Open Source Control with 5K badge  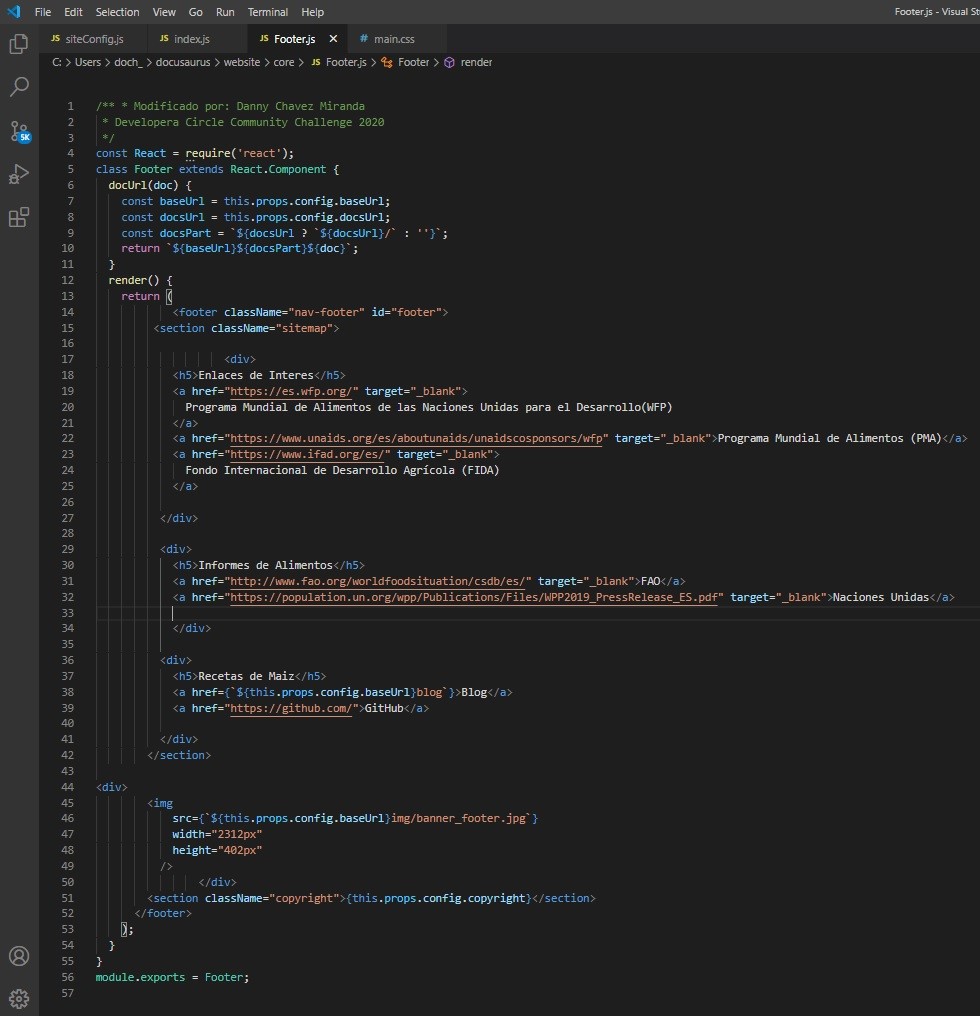[x=19, y=132]
